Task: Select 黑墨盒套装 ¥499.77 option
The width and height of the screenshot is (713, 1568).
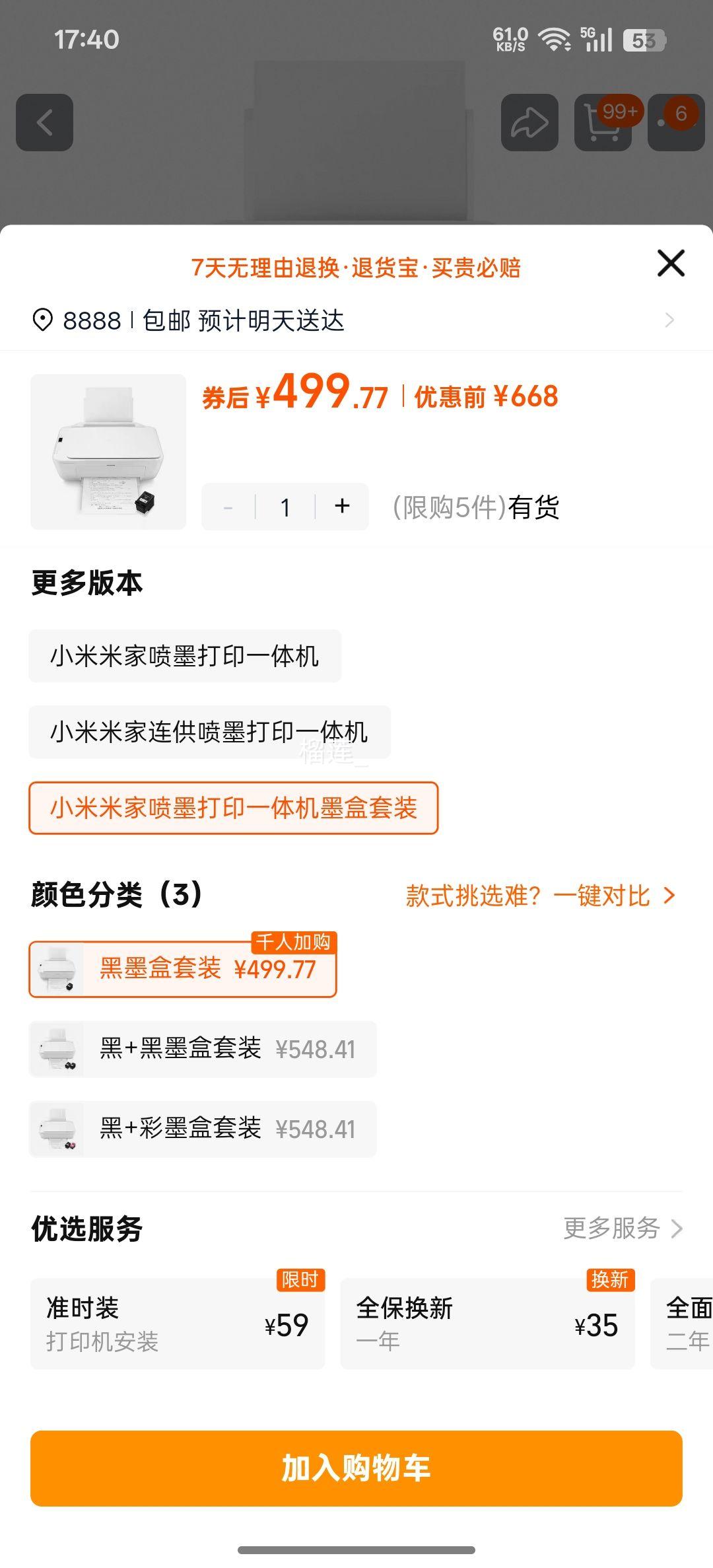Action: click(183, 969)
